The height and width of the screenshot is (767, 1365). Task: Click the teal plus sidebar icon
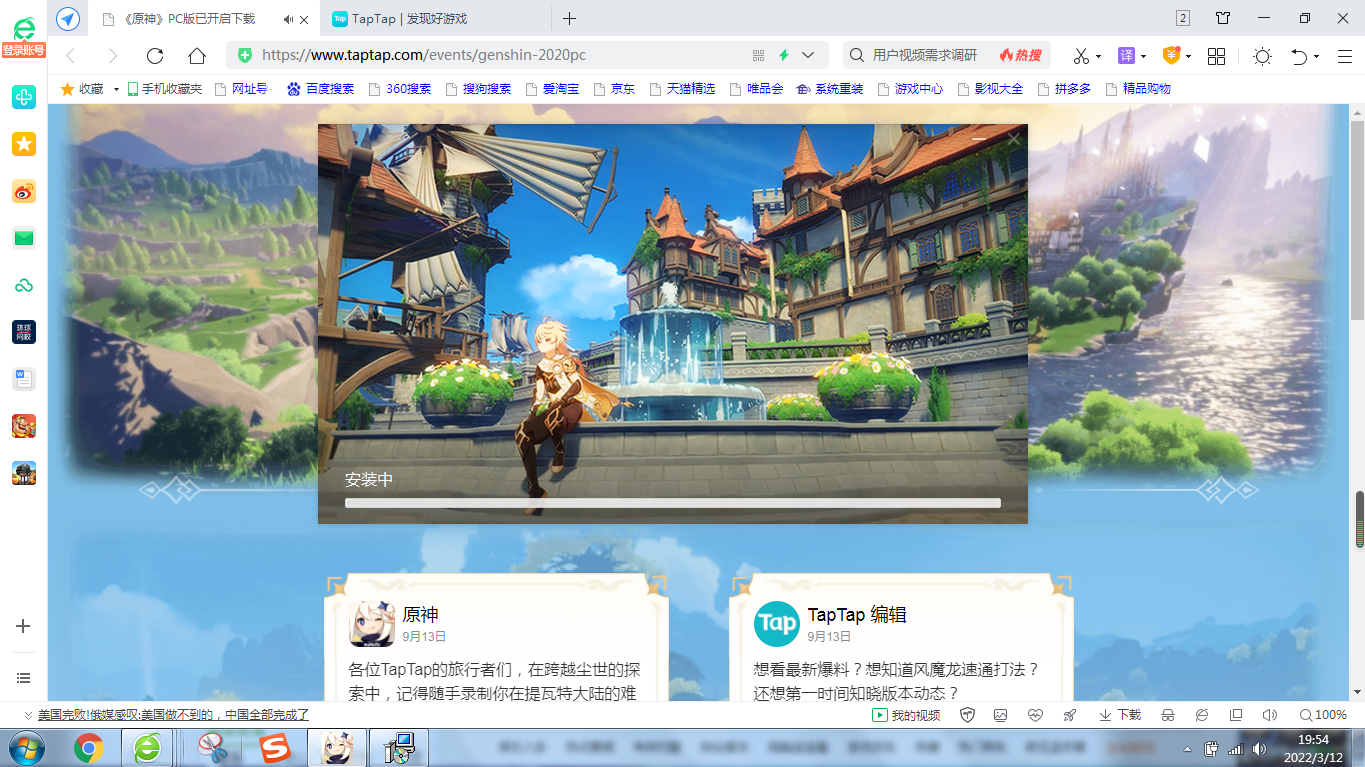(24, 97)
